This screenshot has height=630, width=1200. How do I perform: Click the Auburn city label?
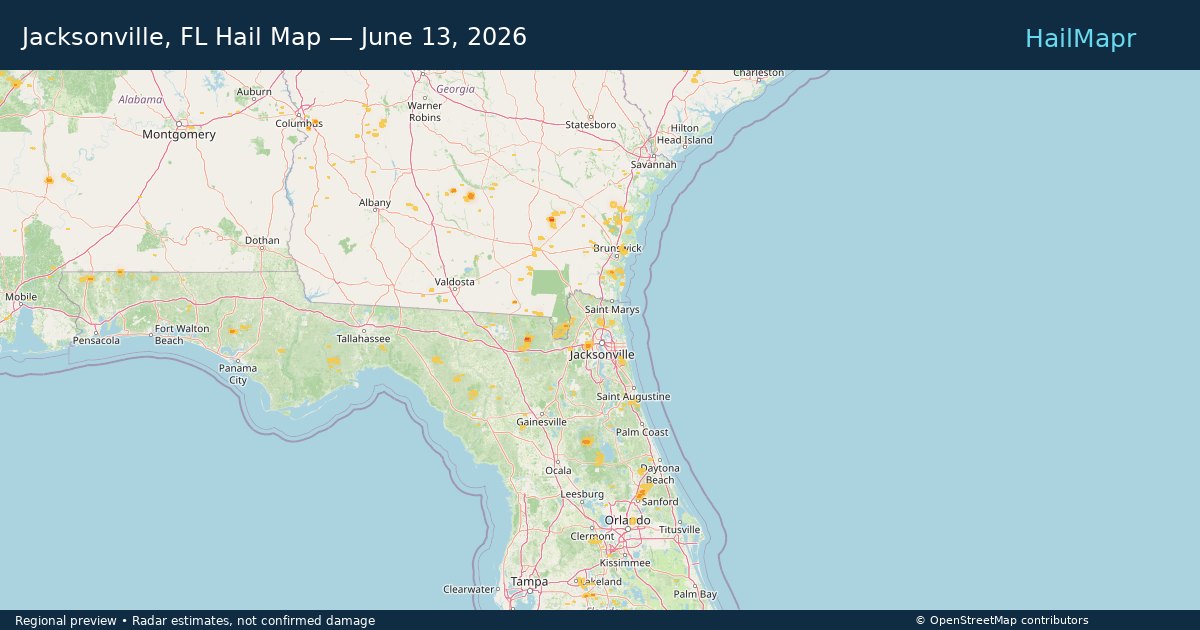point(254,92)
